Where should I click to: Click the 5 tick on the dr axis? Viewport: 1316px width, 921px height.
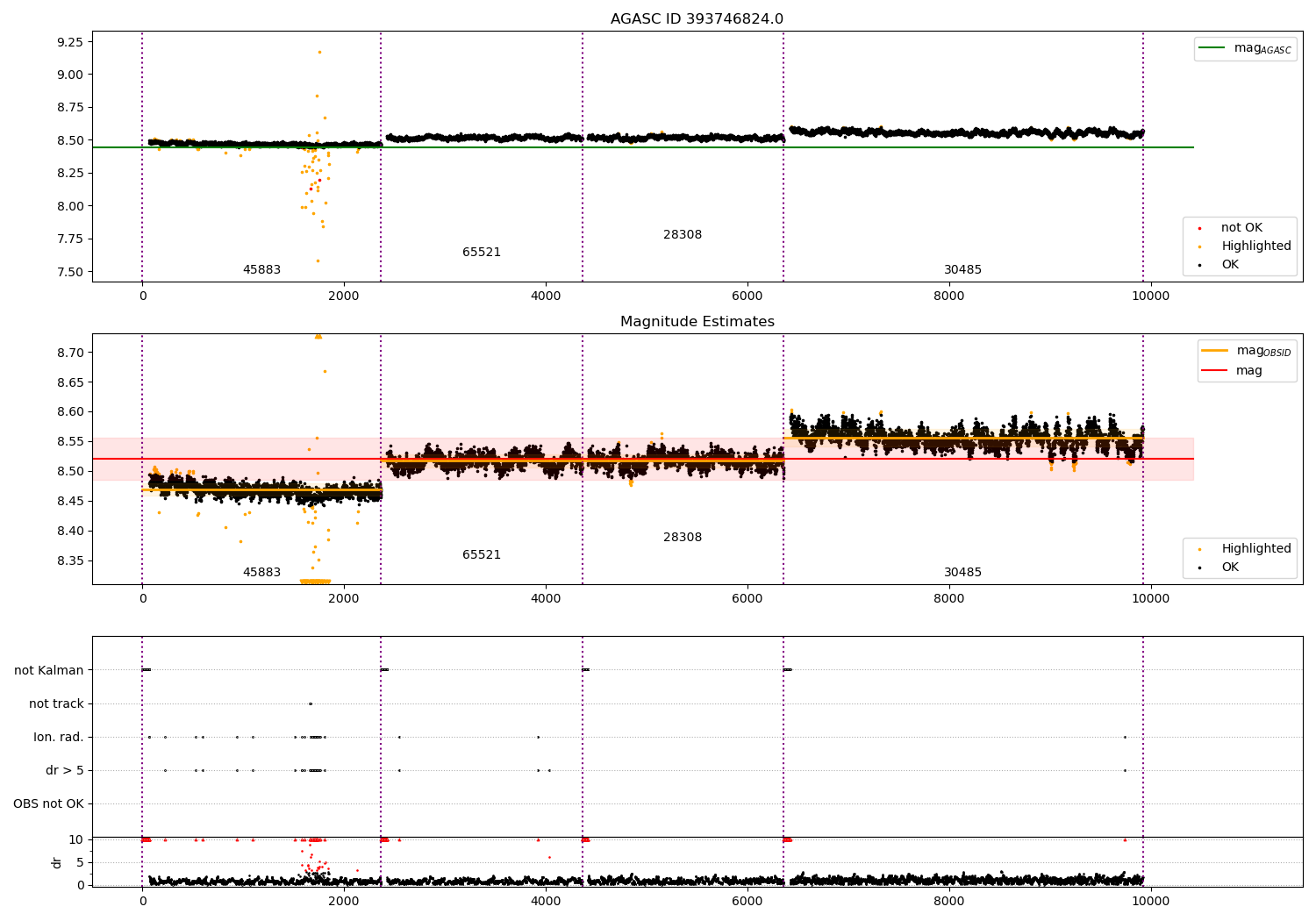click(80, 863)
